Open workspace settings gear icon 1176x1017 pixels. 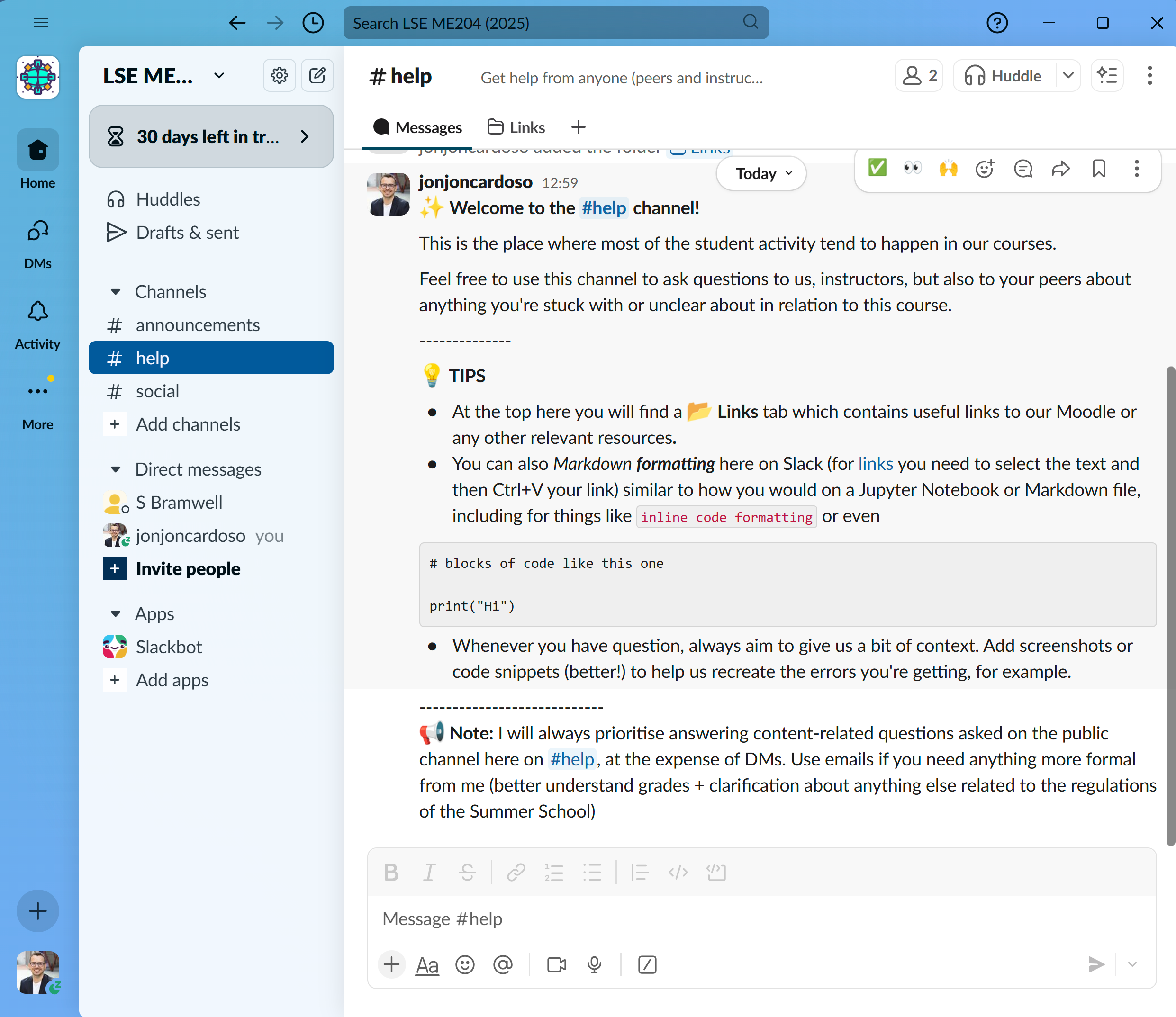coord(279,75)
